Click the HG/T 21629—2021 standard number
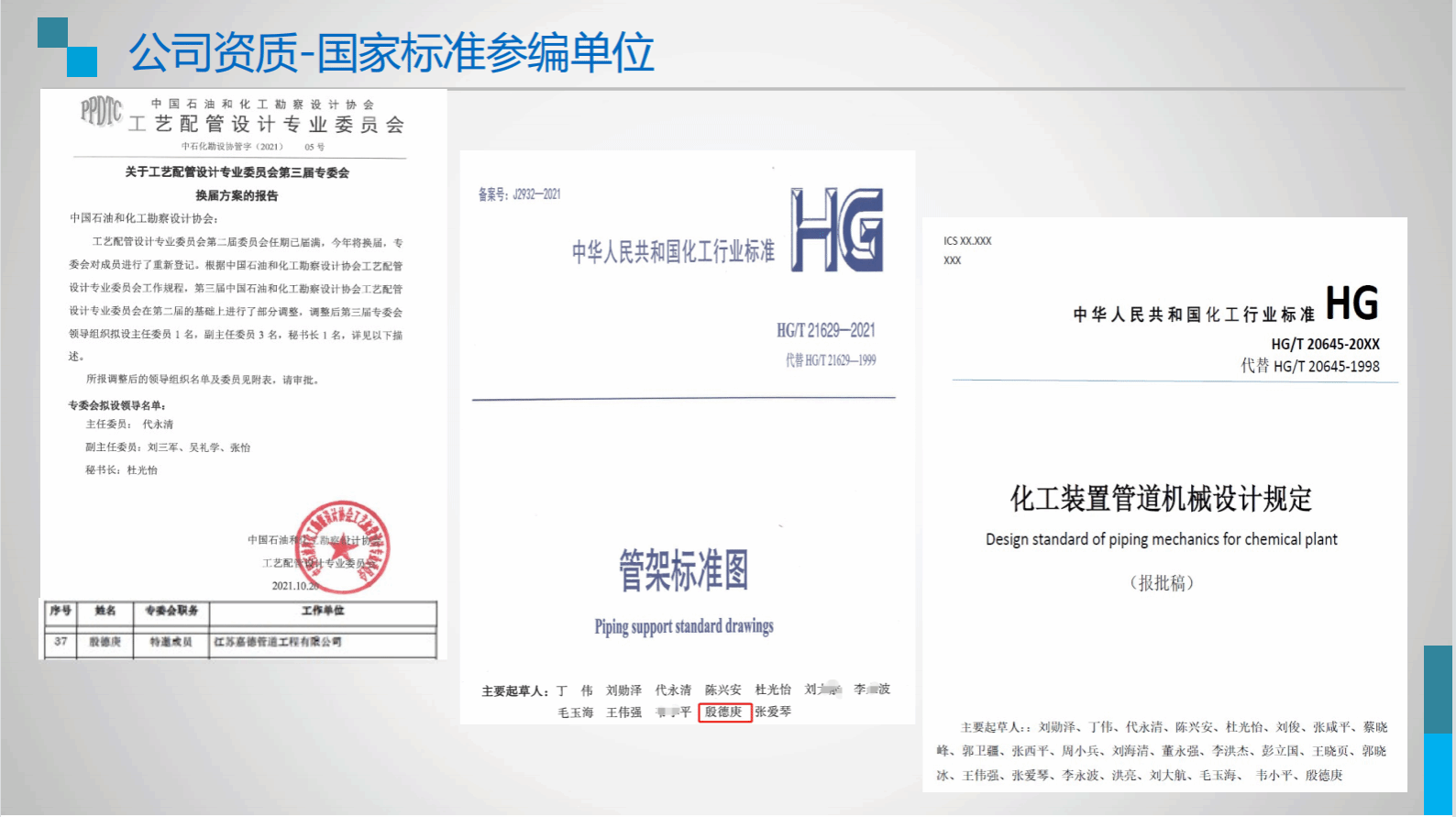The width and height of the screenshot is (1456, 817). pos(825,330)
